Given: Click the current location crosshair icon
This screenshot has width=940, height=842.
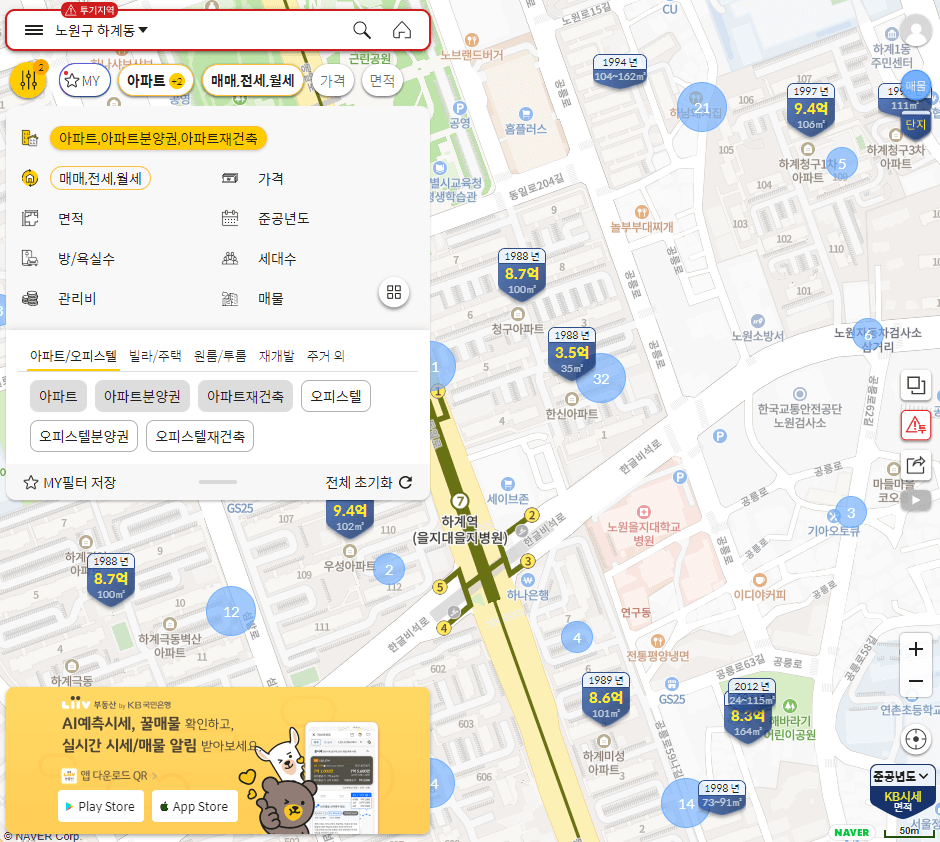Looking at the screenshot, I should (x=916, y=740).
